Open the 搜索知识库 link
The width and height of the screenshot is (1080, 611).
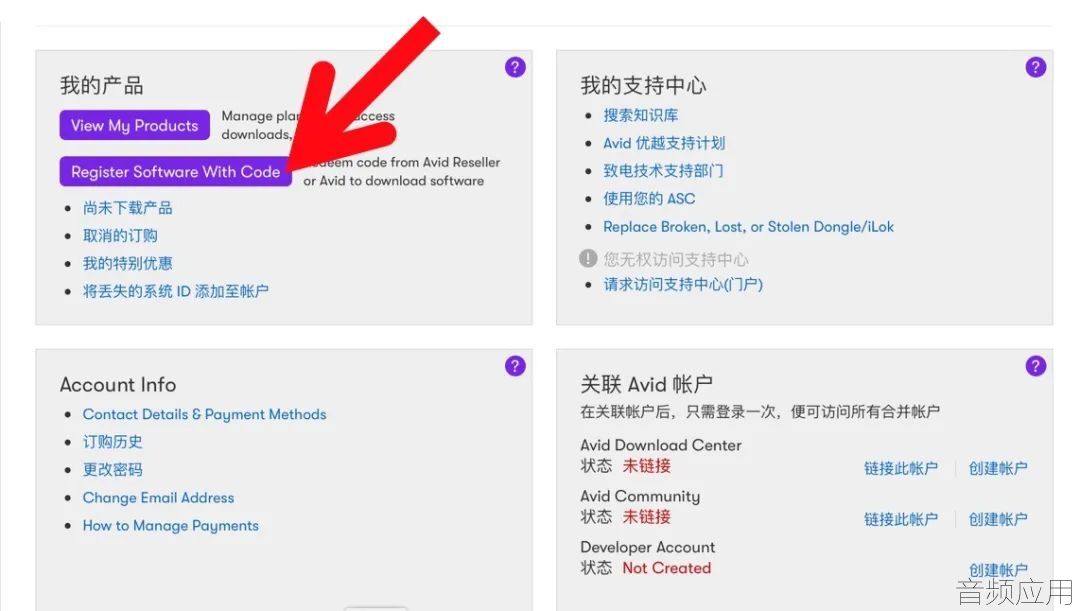pyautogui.click(x=641, y=115)
